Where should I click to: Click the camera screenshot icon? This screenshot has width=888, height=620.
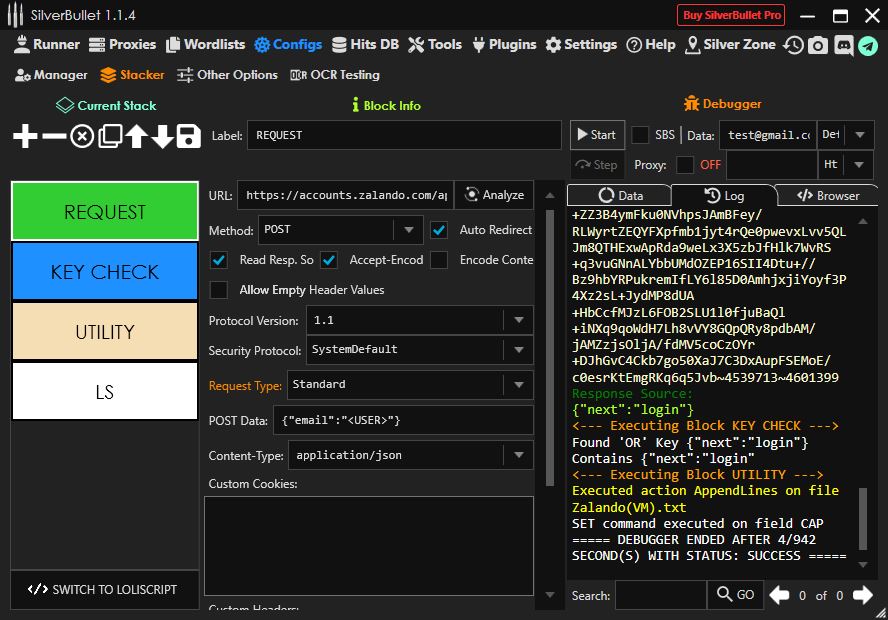click(x=818, y=45)
